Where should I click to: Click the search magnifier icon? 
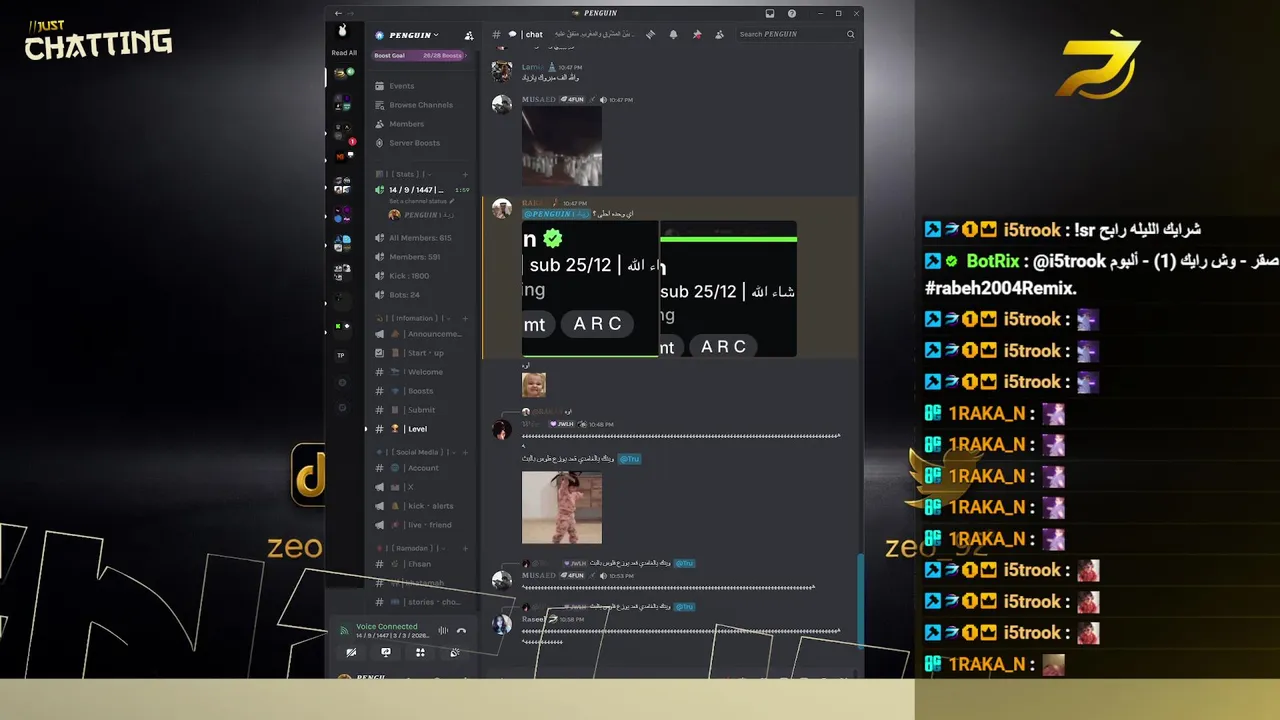[x=851, y=34]
